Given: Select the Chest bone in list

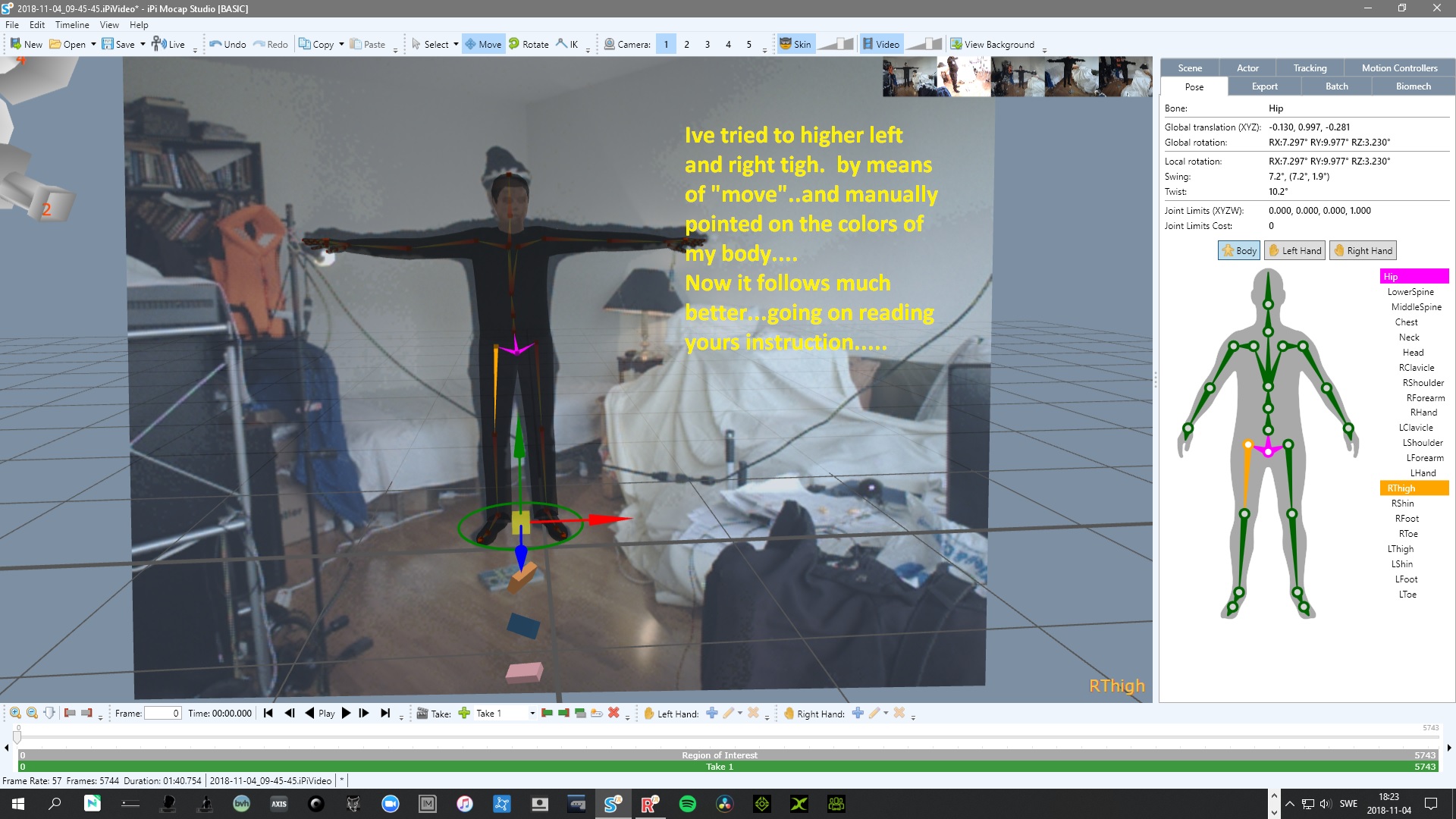Looking at the screenshot, I should [x=1406, y=322].
